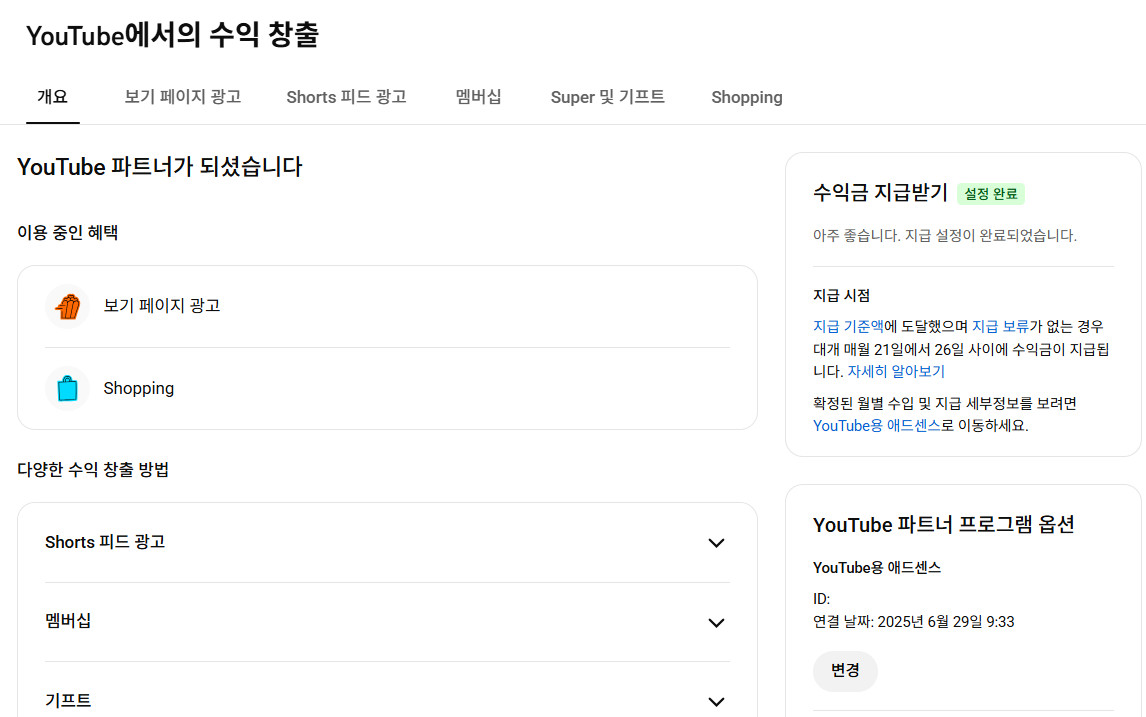Open the Super 및 기프트 tab

point(607,97)
